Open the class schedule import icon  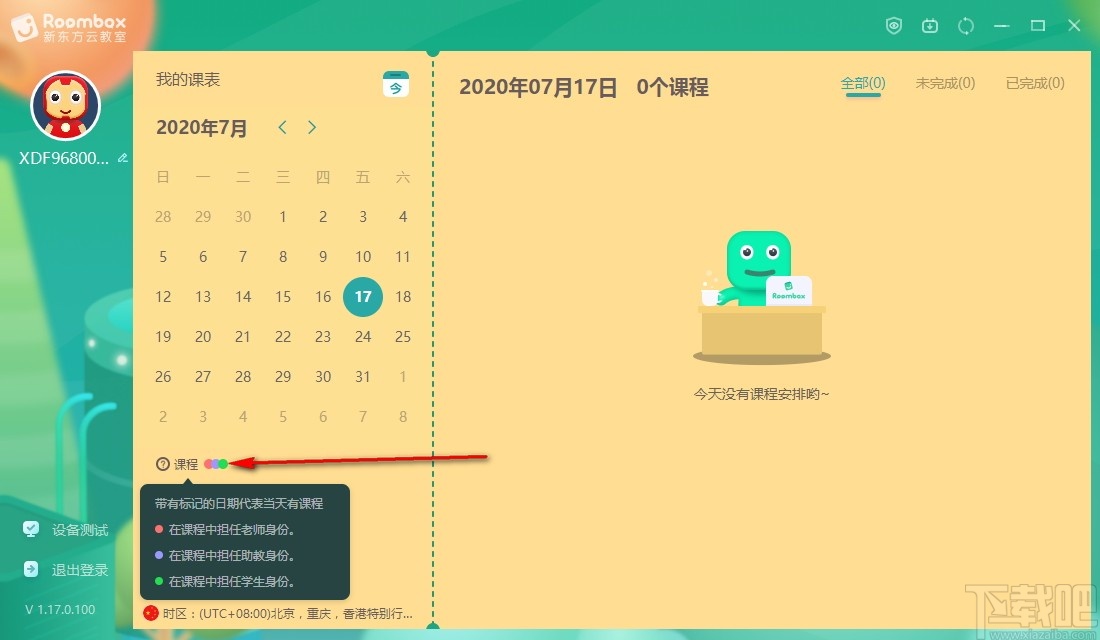pos(930,25)
